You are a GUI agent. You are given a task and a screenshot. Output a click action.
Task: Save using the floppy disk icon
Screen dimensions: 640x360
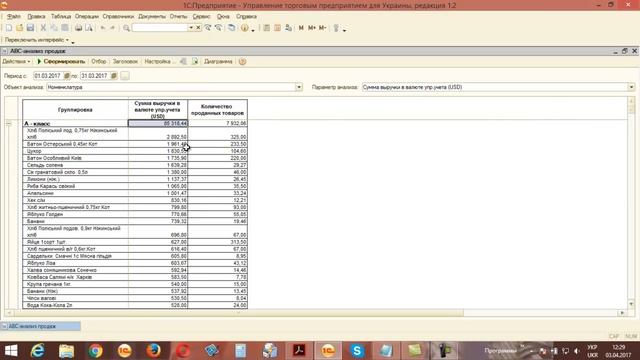(x=30, y=28)
